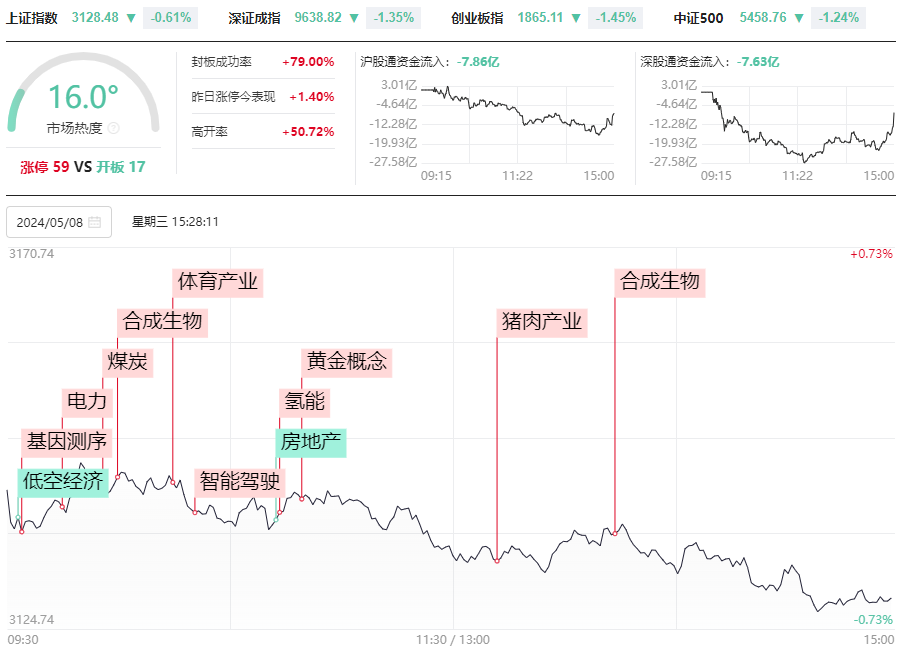Open the 2024/05/08 date picker field
Viewport: 911px width, 659px height.
pyautogui.click(x=59, y=223)
